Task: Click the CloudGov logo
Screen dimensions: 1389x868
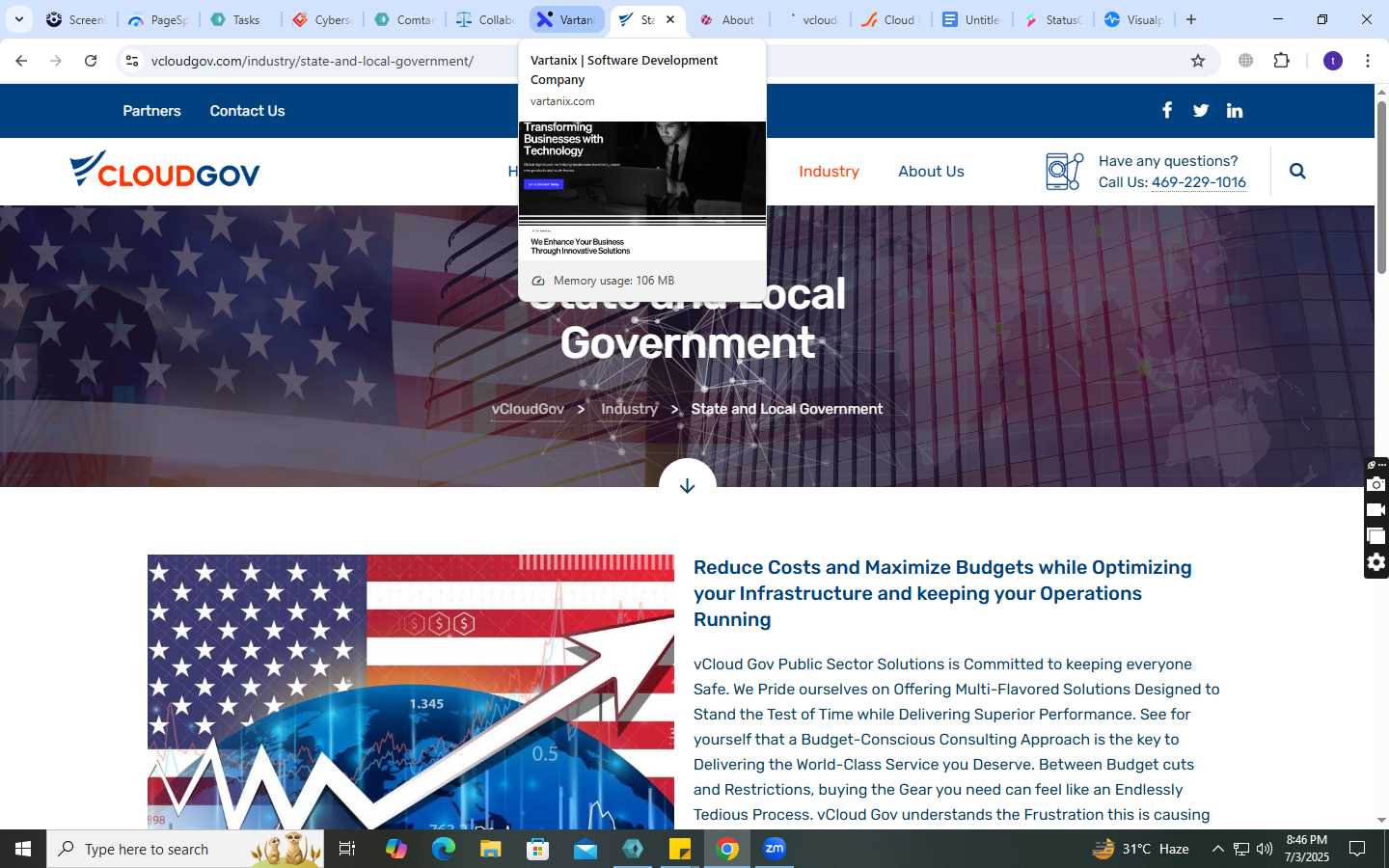Action: pos(165,170)
